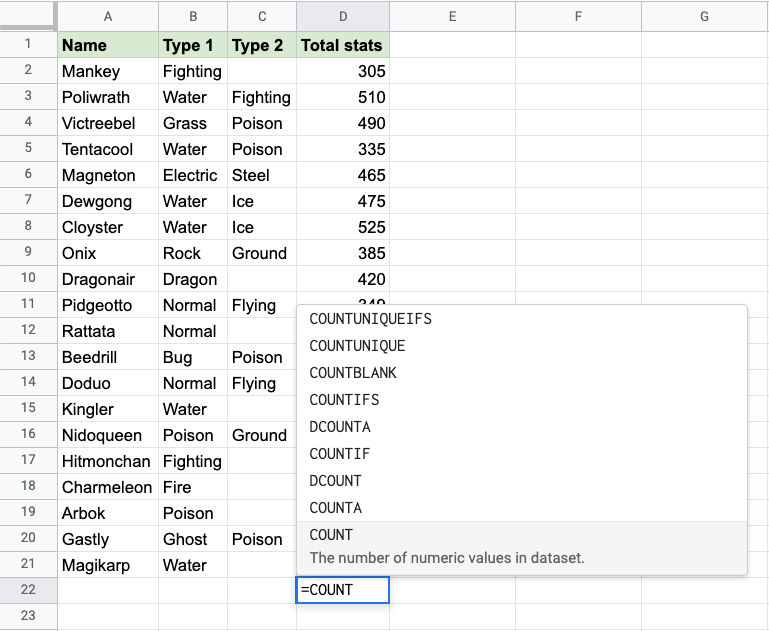The height and width of the screenshot is (631, 769).
Task: Pick DCOUNT from the function list
Action: point(335,481)
